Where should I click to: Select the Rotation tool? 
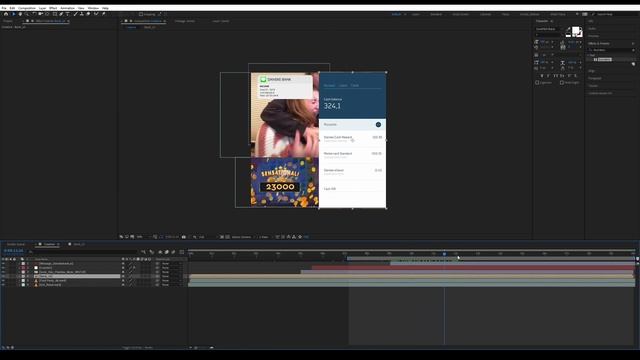(34, 14)
